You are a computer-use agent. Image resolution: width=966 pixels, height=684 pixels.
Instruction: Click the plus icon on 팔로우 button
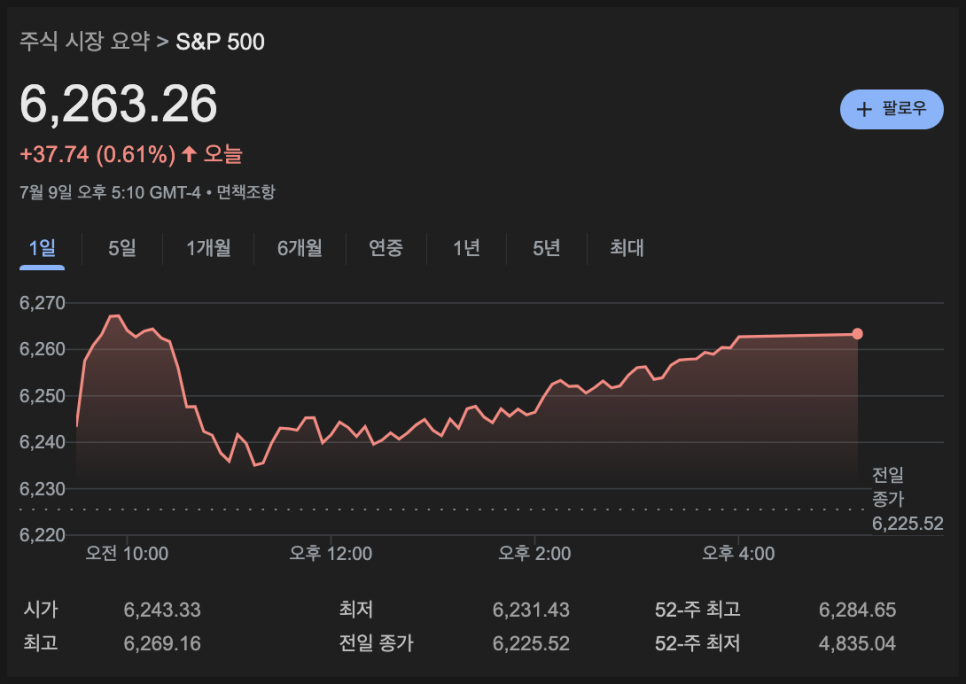point(864,110)
